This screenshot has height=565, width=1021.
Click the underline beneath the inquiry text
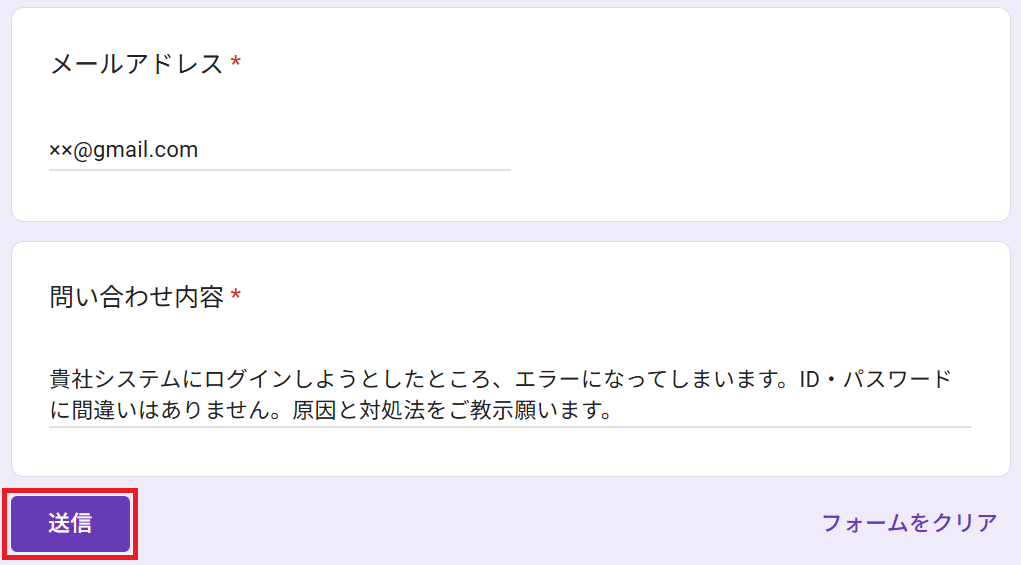pyautogui.click(x=510, y=427)
